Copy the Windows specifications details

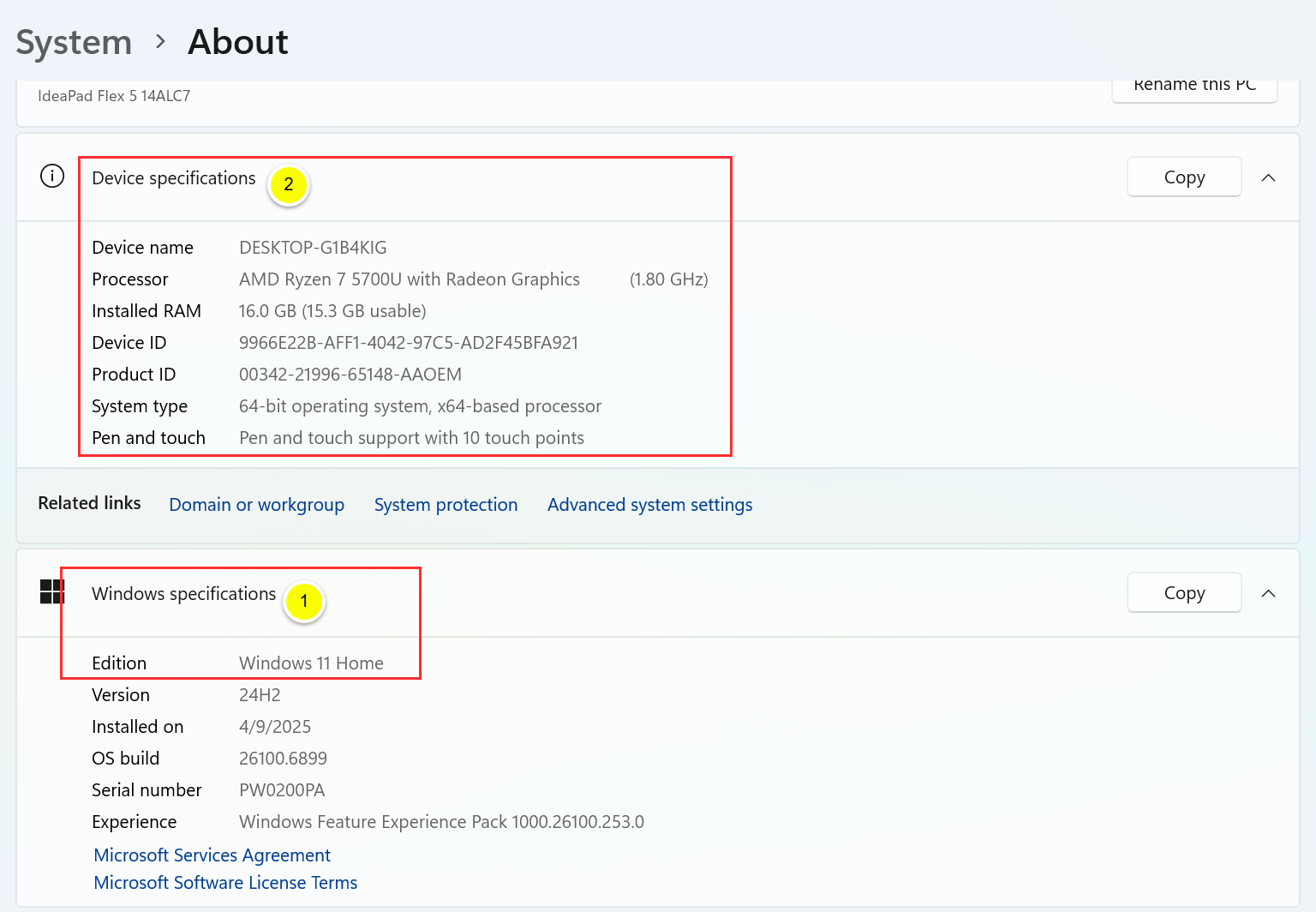[x=1183, y=592]
